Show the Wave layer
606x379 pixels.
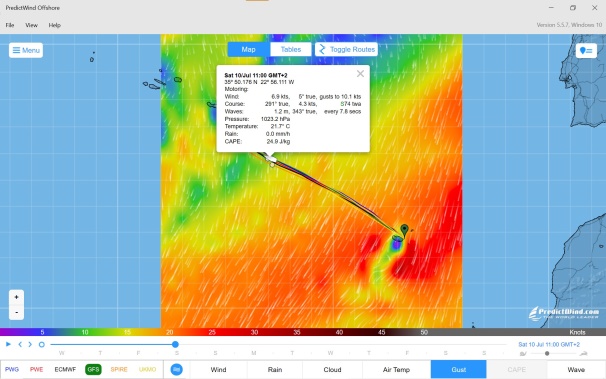tap(576, 370)
